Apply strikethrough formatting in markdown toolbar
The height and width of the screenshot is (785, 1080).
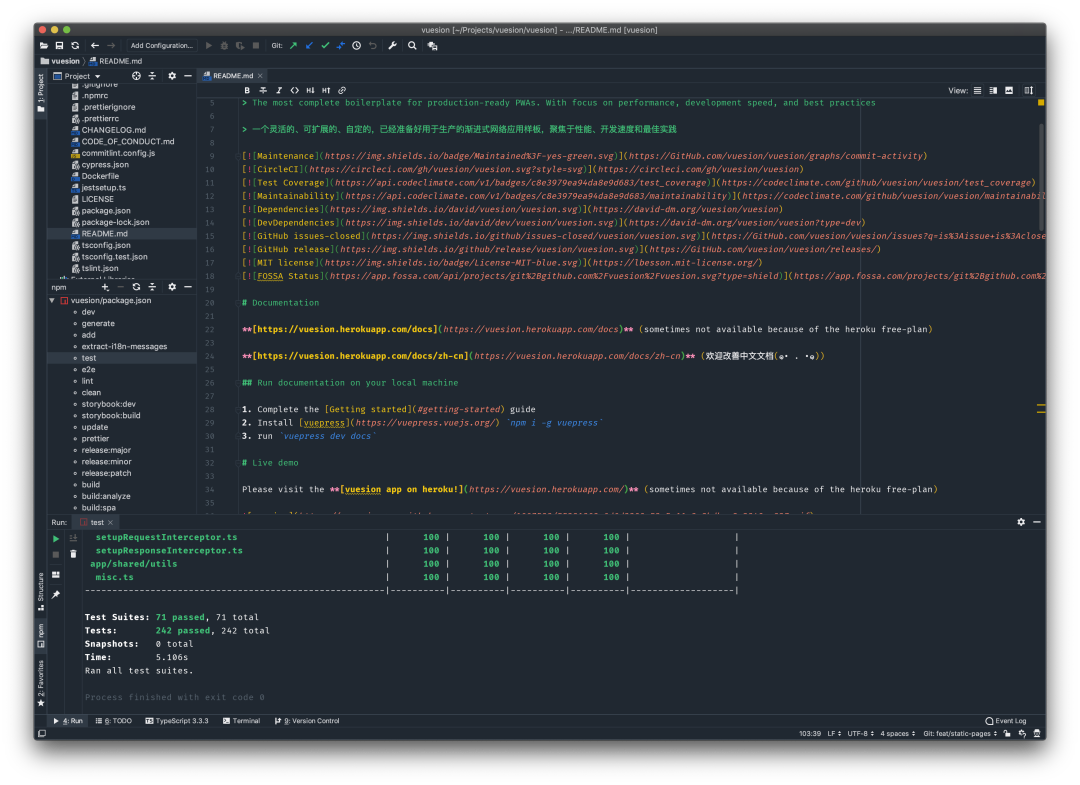(x=263, y=90)
